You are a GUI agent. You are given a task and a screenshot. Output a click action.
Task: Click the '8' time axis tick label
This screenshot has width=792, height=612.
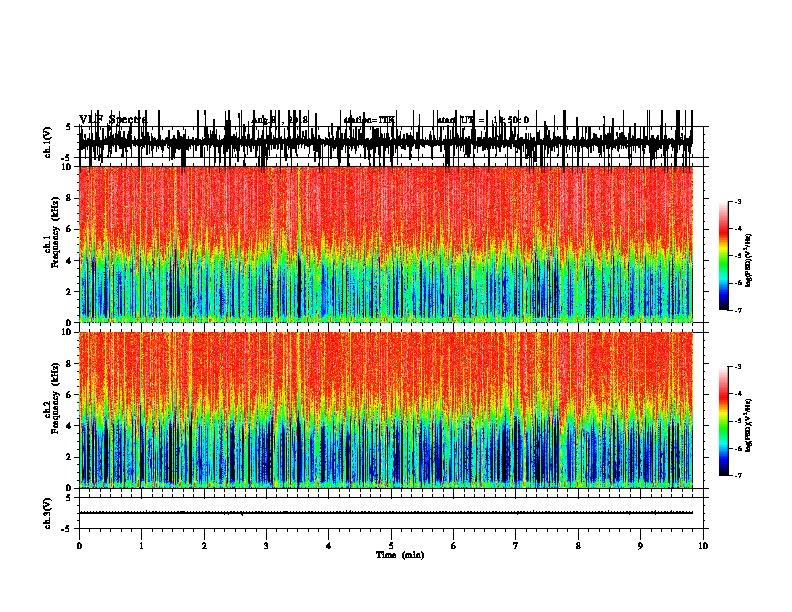(578, 546)
